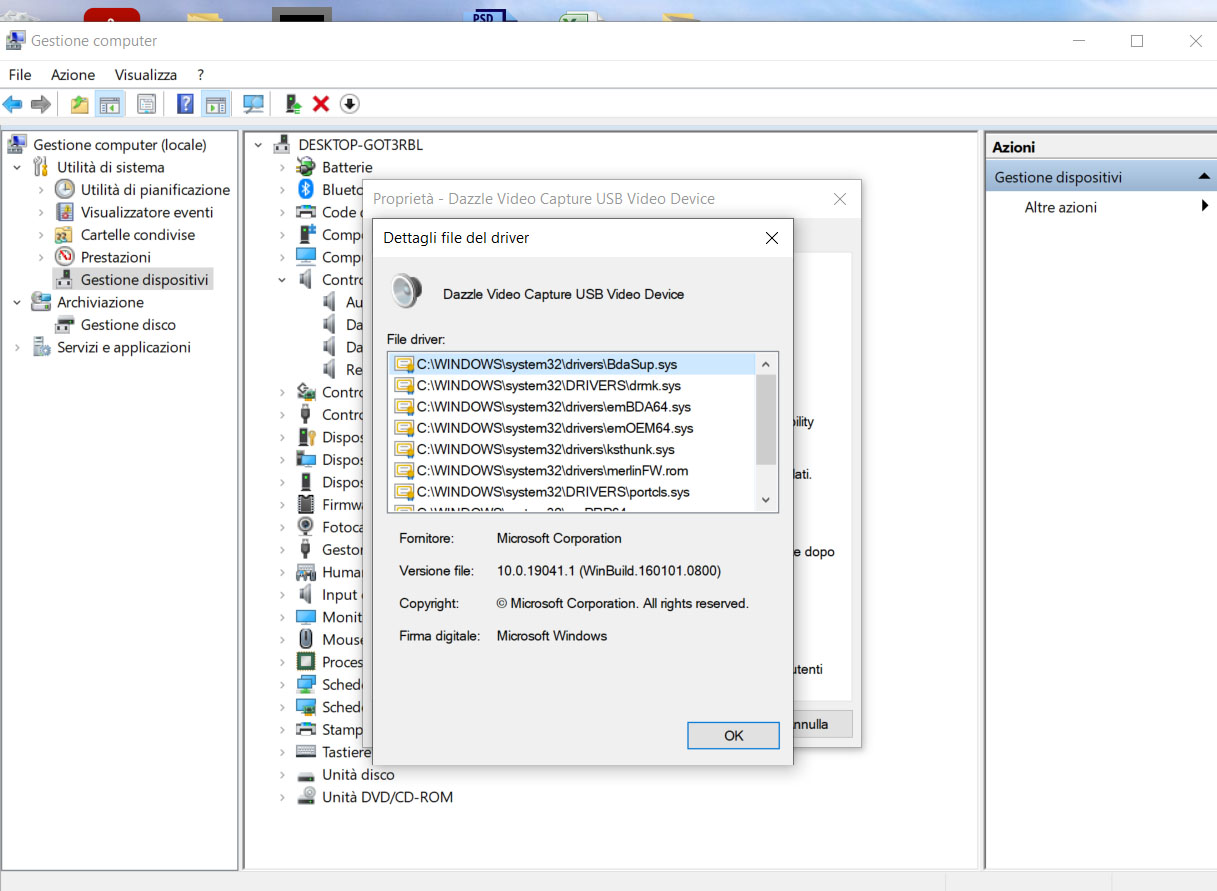Click the driver file list scrollbar thumb

tap(766, 420)
